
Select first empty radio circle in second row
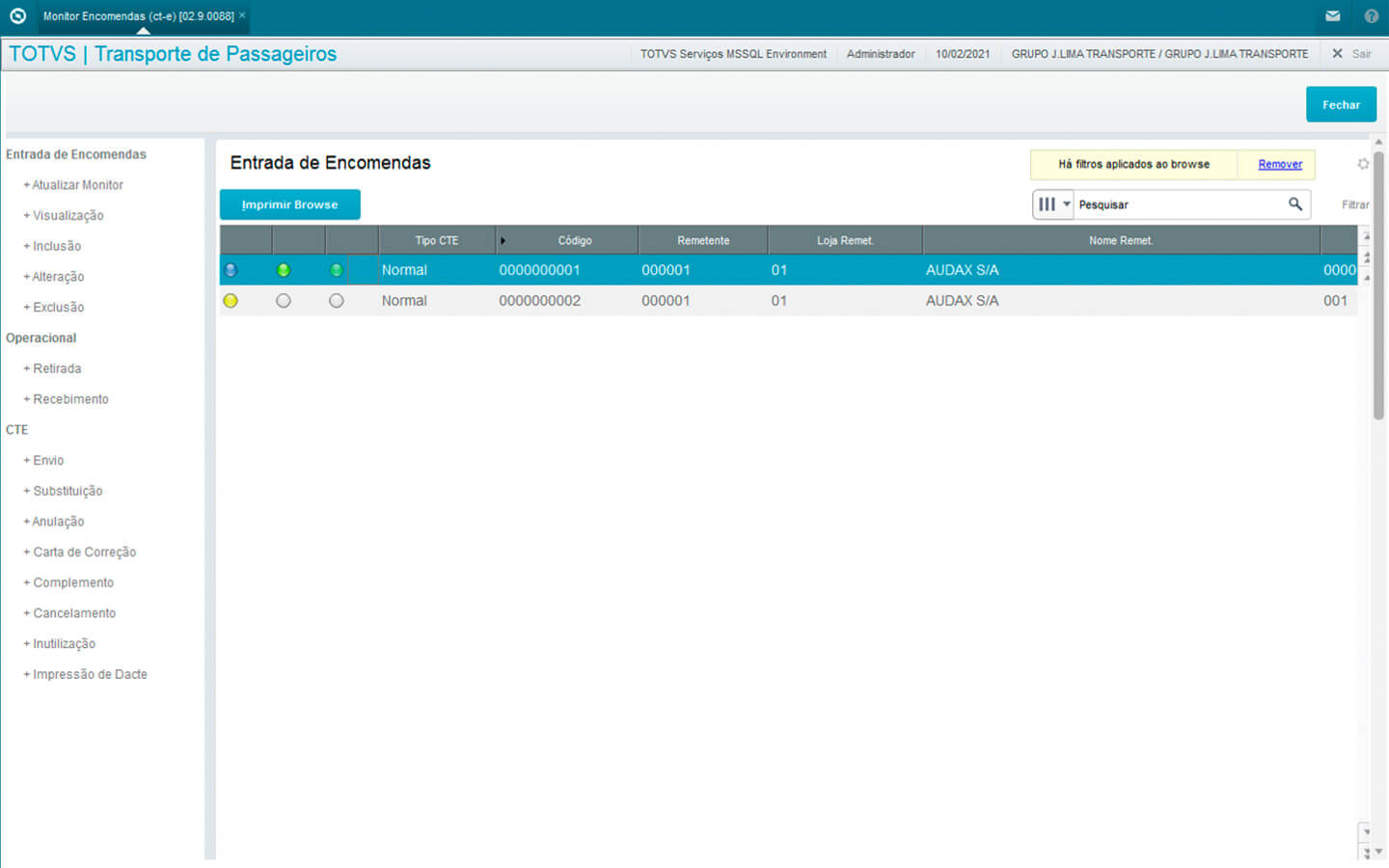284,301
